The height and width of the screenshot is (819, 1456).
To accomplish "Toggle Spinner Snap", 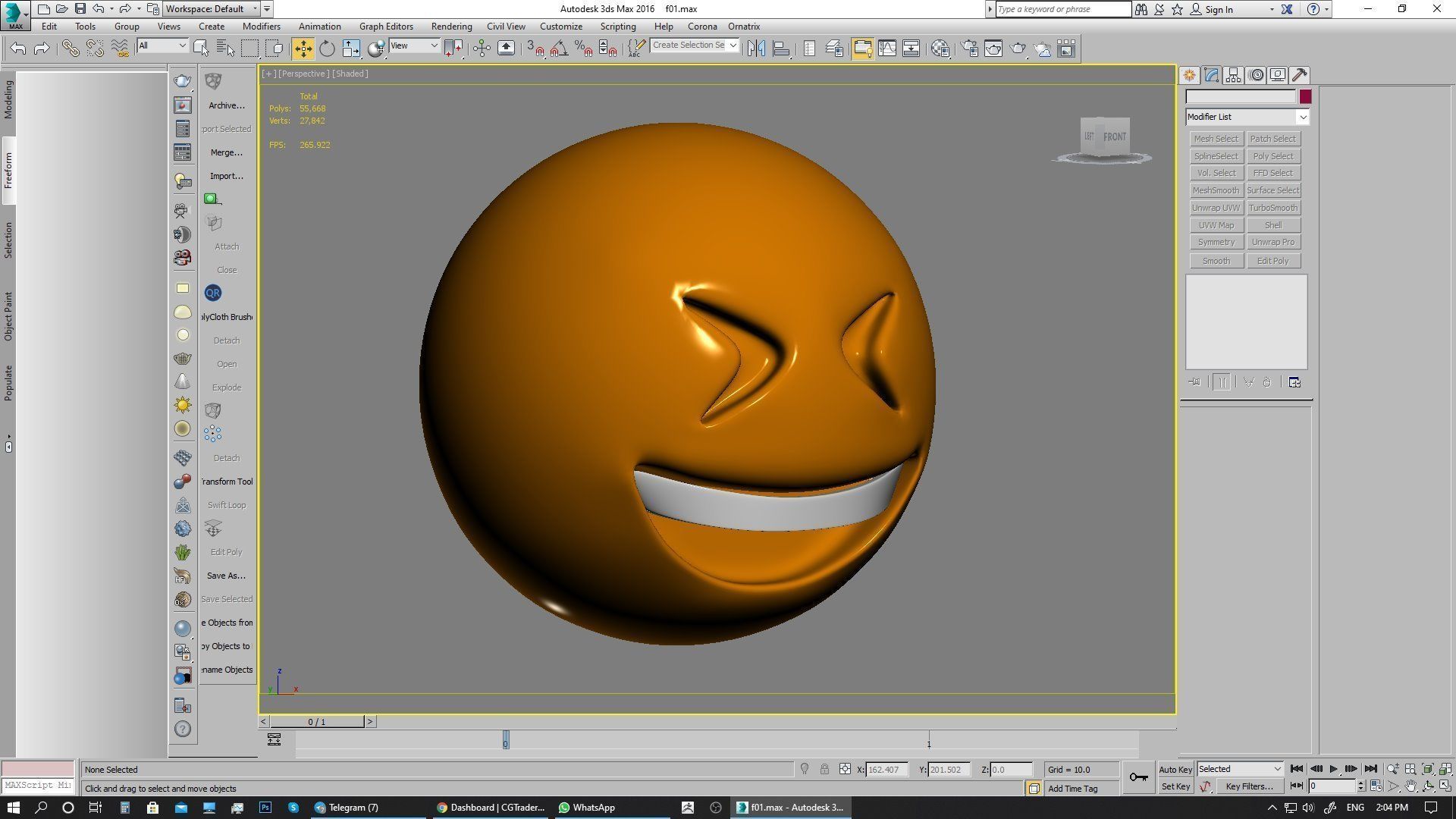I will coord(608,49).
